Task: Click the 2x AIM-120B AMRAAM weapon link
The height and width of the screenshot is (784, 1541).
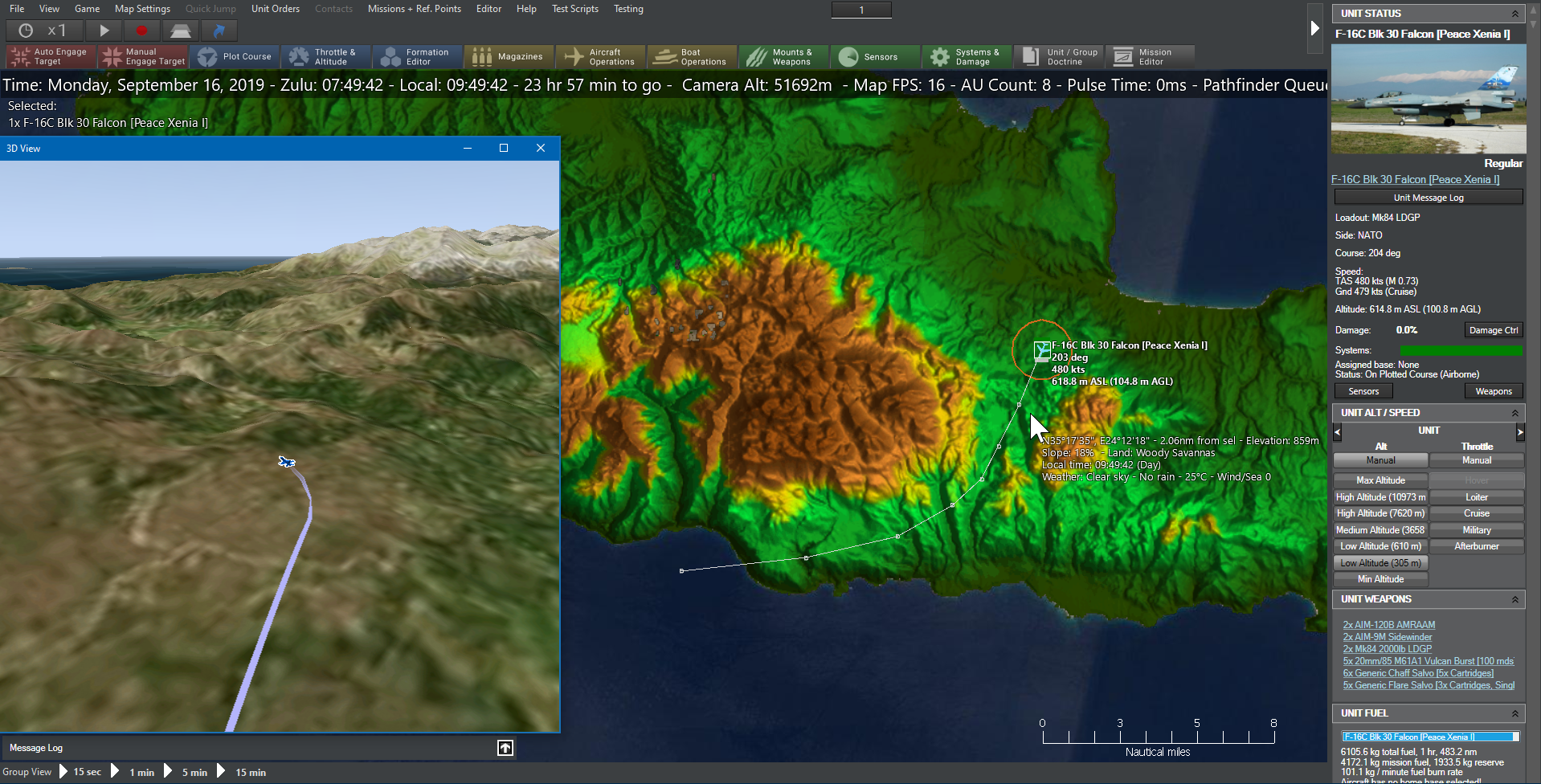Action: click(x=1388, y=625)
